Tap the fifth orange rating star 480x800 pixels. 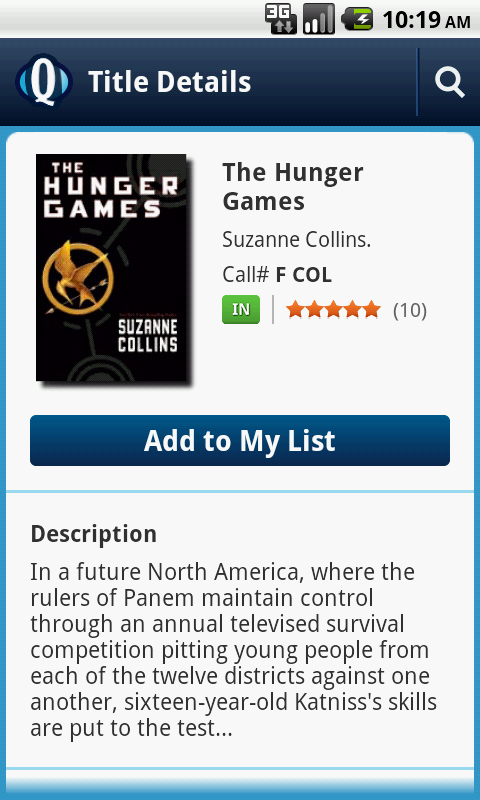tap(372, 309)
